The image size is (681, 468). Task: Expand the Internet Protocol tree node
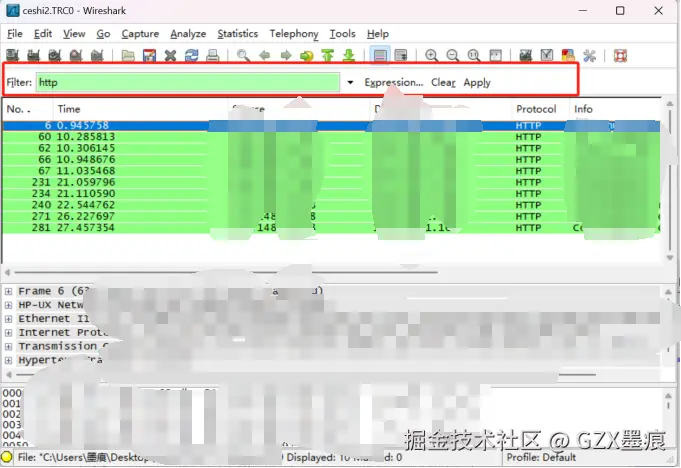[x=8, y=333]
